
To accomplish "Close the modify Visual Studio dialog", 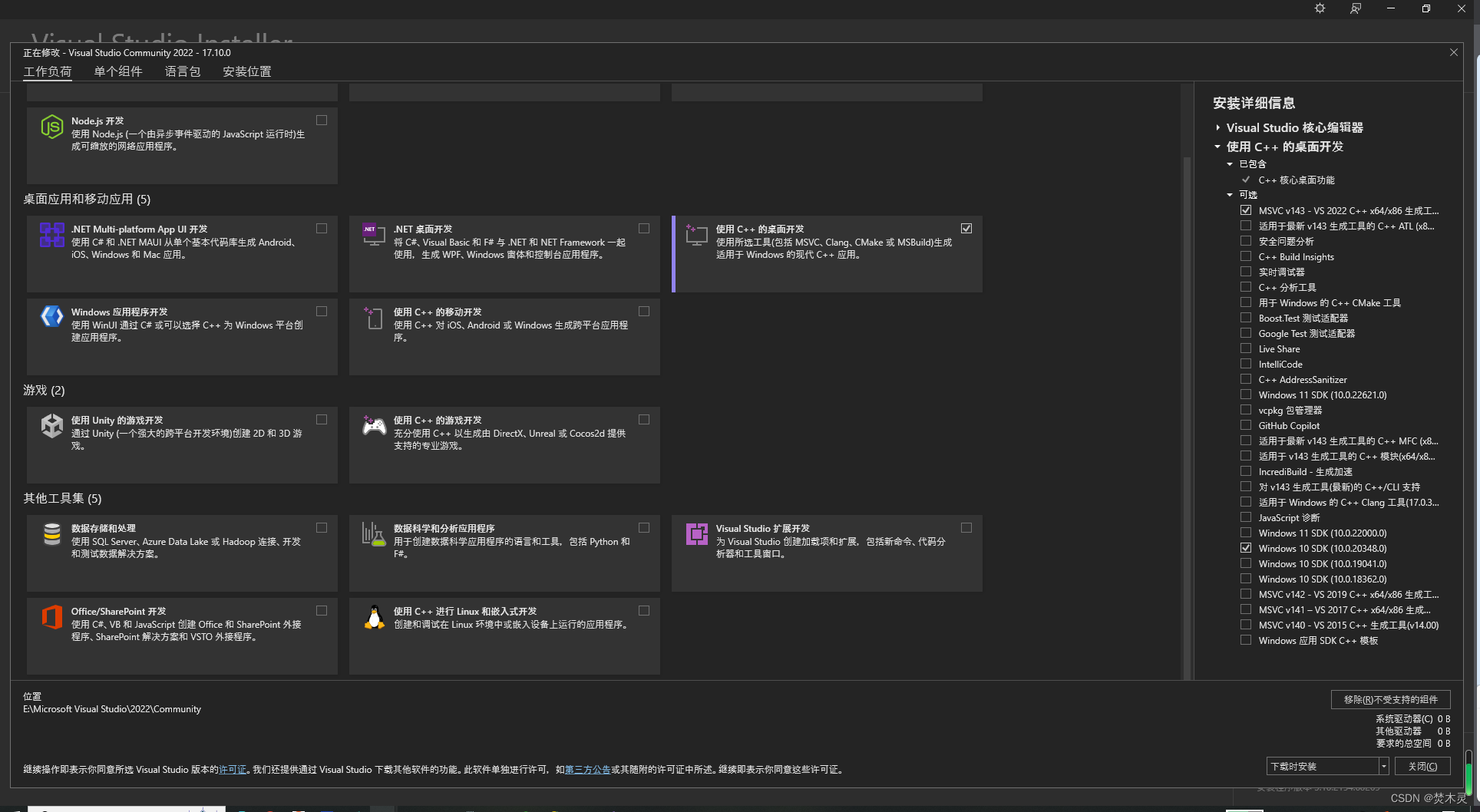I will pyautogui.click(x=1453, y=52).
